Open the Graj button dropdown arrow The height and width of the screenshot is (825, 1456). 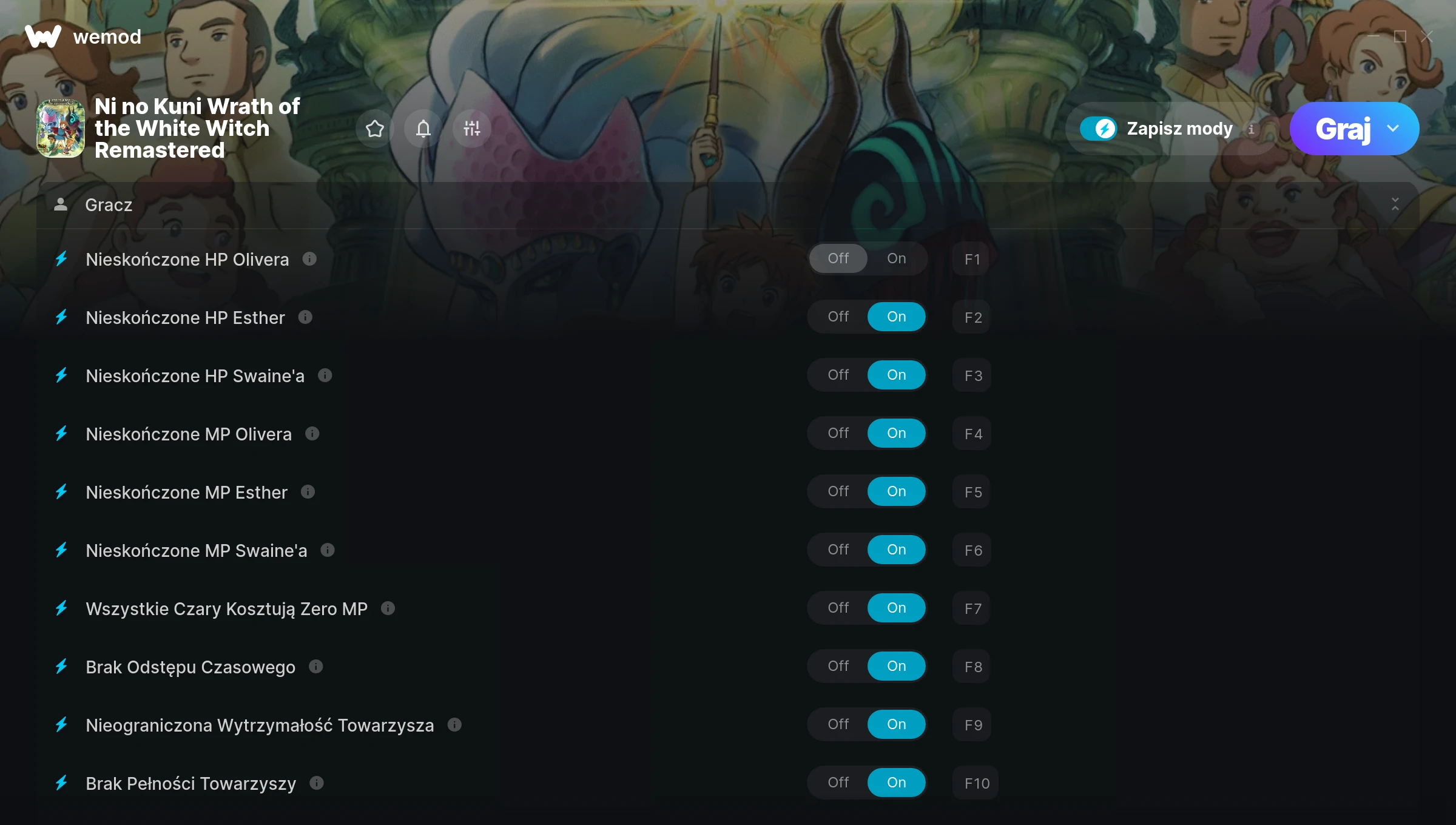(x=1393, y=129)
